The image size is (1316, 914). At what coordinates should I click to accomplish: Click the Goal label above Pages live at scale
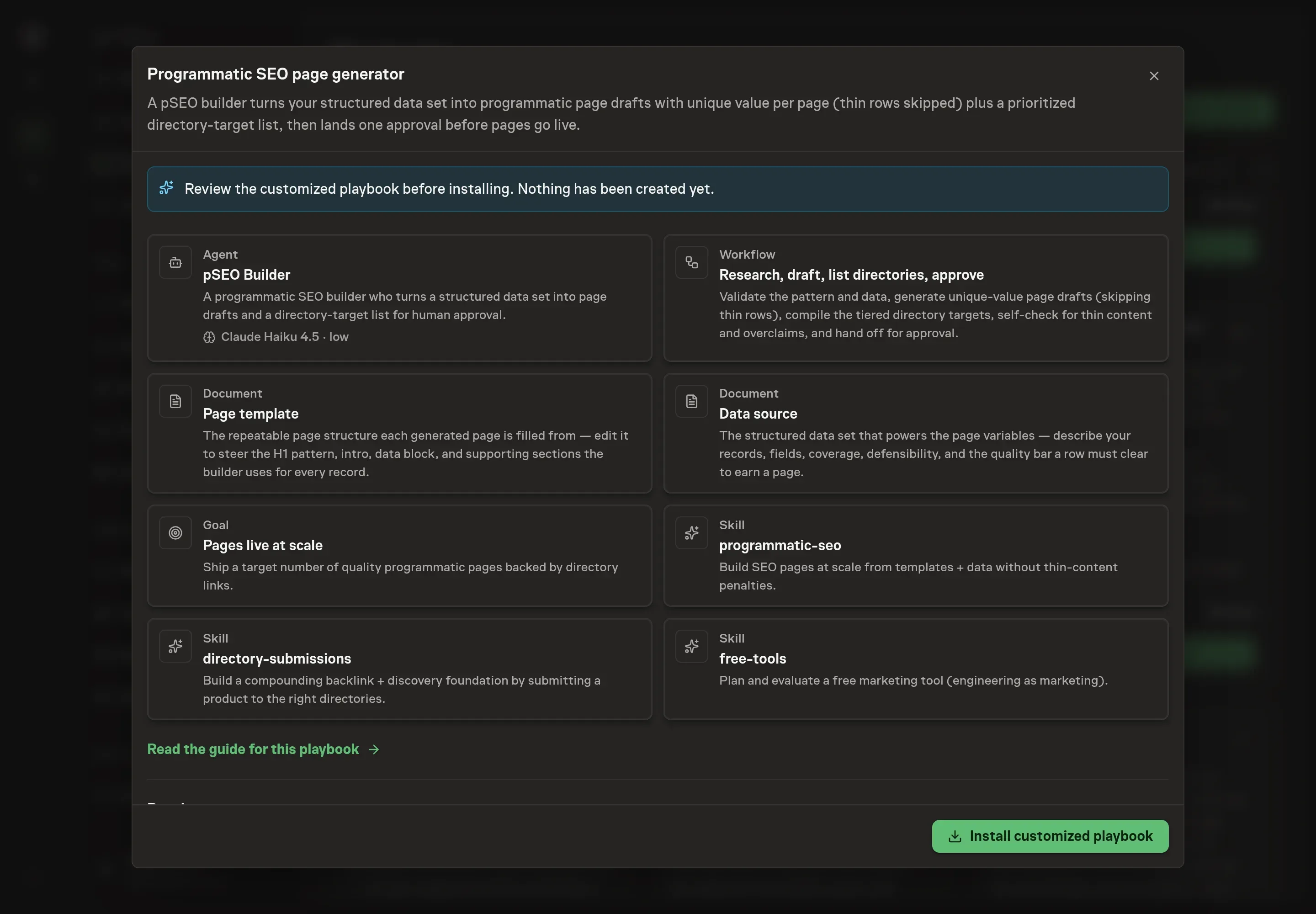coord(215,525)
